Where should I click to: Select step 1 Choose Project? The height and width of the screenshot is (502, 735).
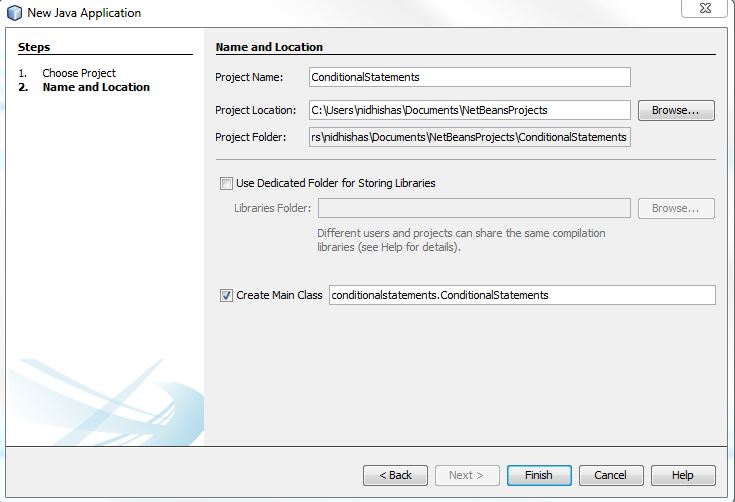79,73
